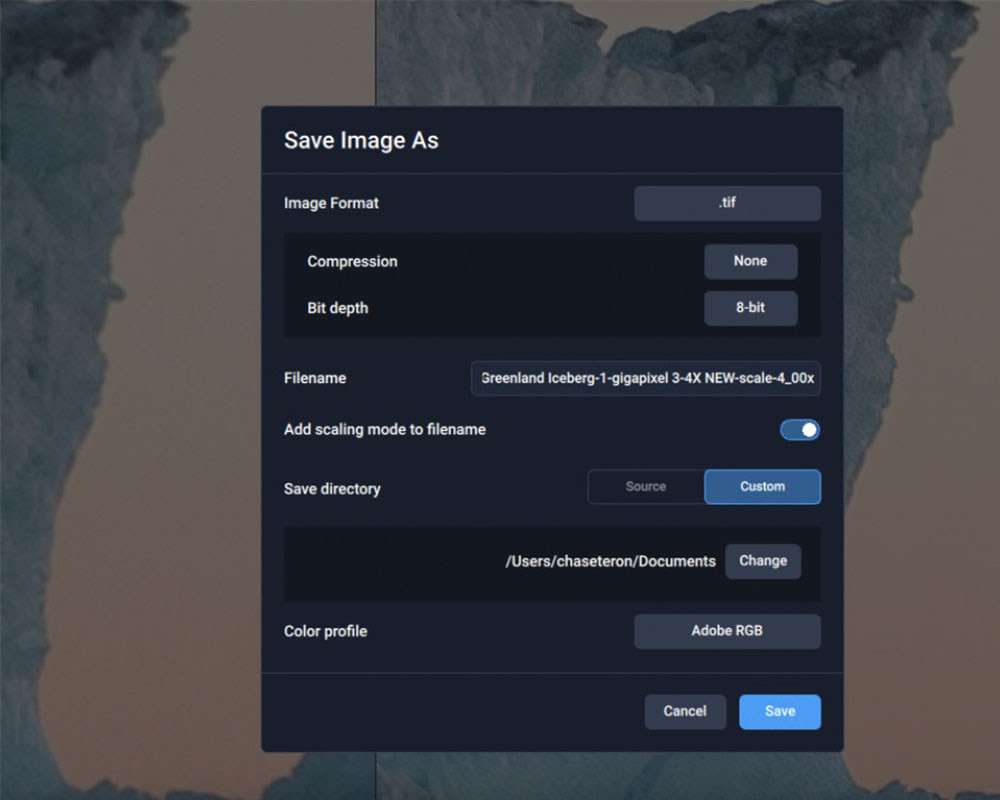This screenshot has height=800, width=1000.
Task: Open the Bit depth 8-bit dropdown
Action: point(750,308)
